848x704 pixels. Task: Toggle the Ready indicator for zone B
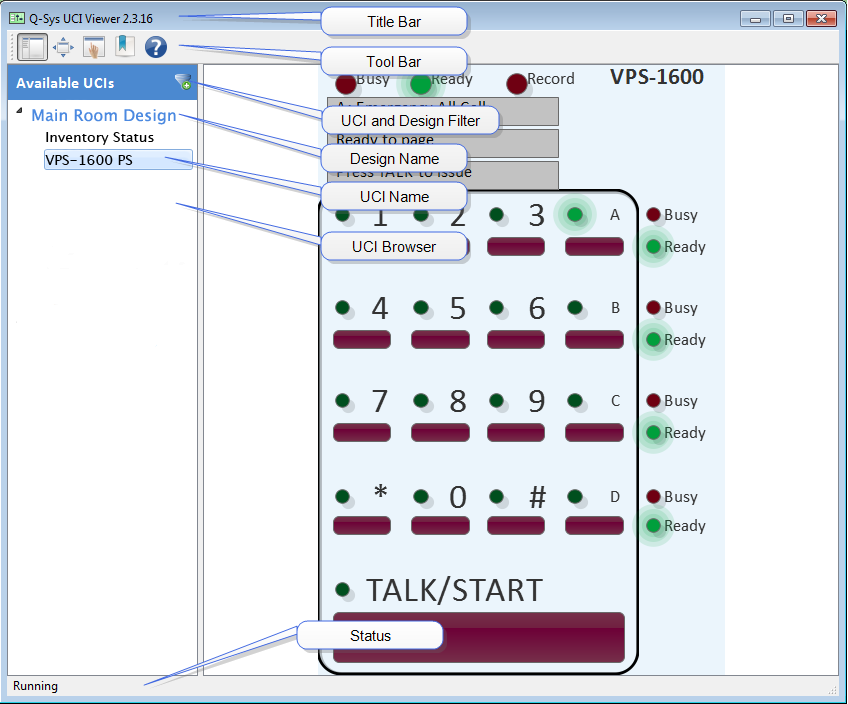(x=655, y=340)
